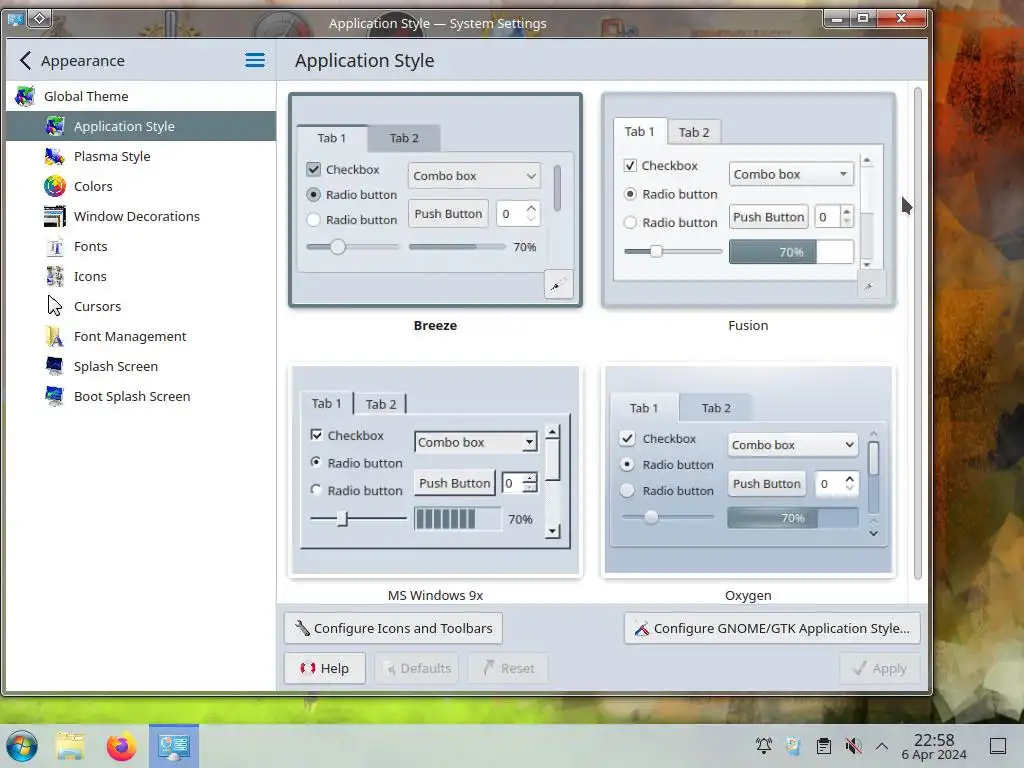Click the muted volume tray icon

[853, 745]
